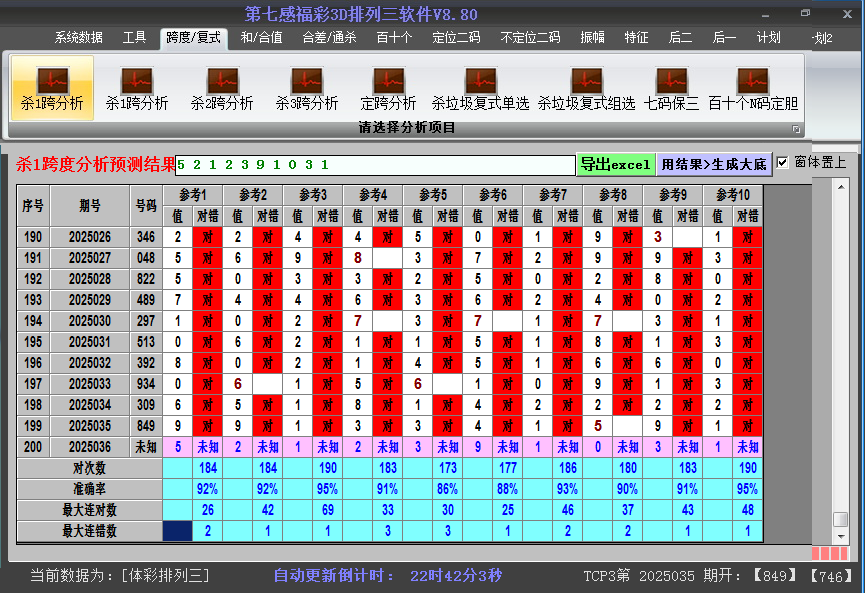The height and width of the screenshot is (593, 865).
Task: Click the 序号 column header
Action: coord(33,206)
